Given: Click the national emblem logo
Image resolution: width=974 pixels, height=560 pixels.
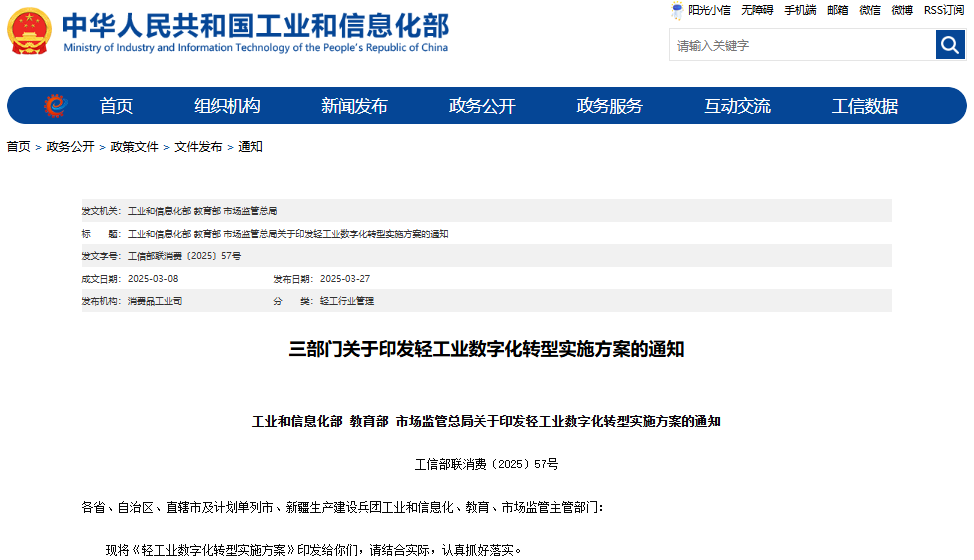Looking at the screenshot, I should point(29,31).
